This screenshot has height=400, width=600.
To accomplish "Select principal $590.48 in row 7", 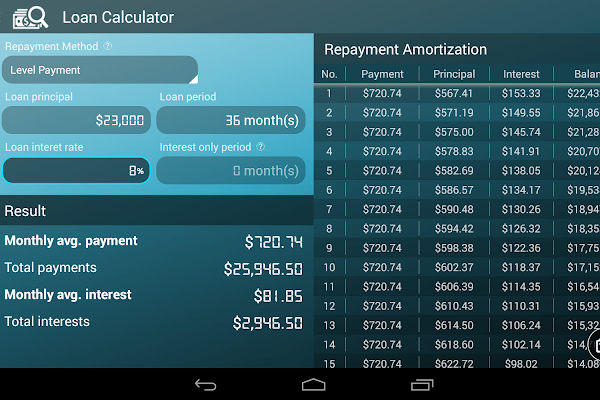I will (454, 209).
